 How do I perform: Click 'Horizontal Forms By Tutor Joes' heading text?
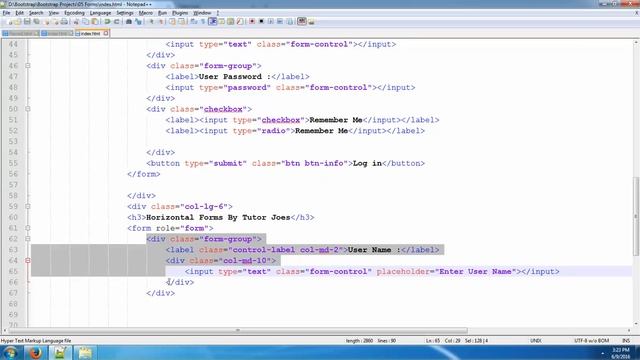218,217
